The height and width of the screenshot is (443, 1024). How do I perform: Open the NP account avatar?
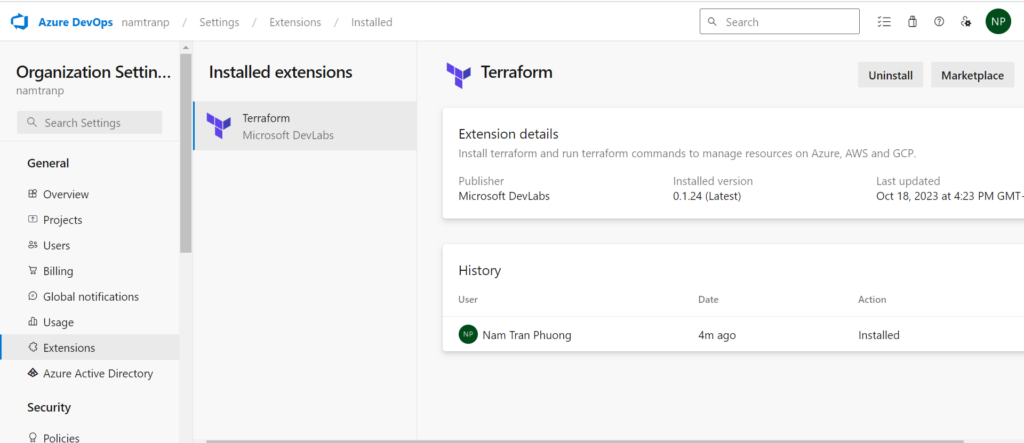[998, 21]
